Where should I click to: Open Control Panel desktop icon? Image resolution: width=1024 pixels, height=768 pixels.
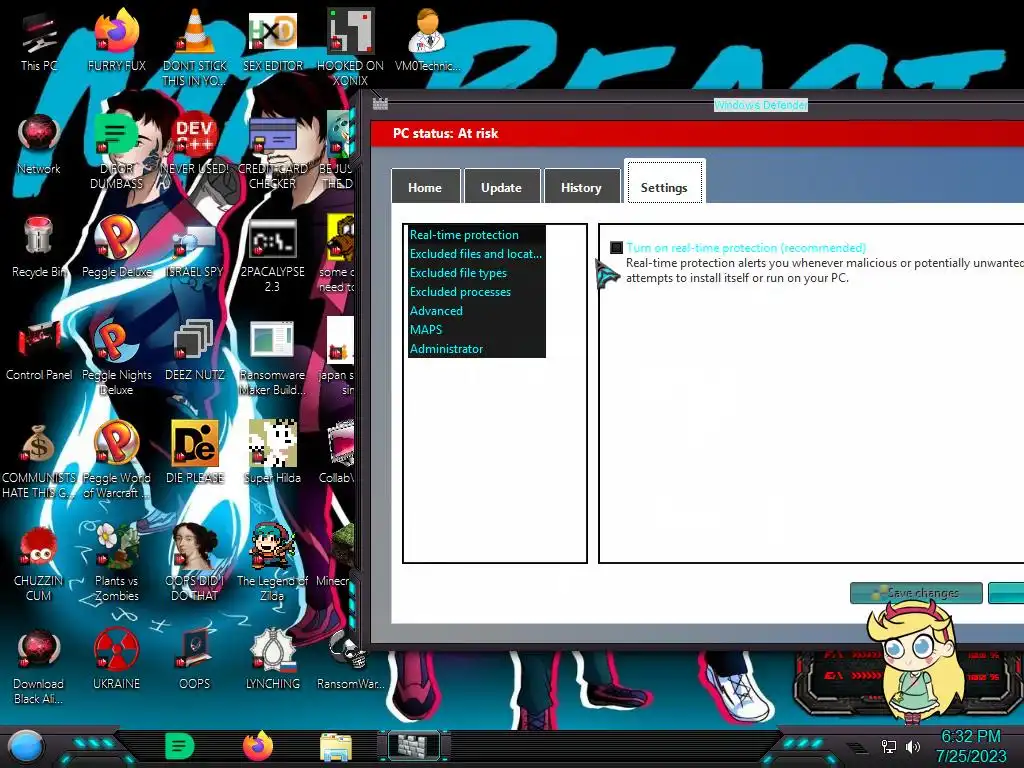[39, 351]
